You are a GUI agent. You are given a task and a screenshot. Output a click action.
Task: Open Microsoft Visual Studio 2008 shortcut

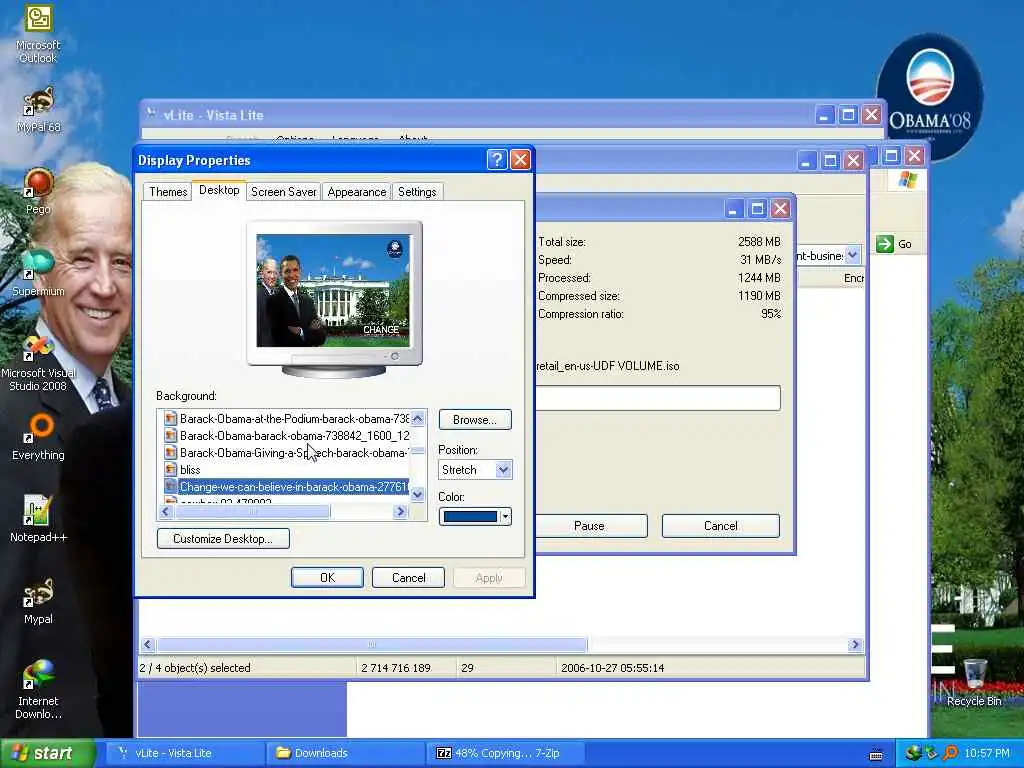coord(38,363)
